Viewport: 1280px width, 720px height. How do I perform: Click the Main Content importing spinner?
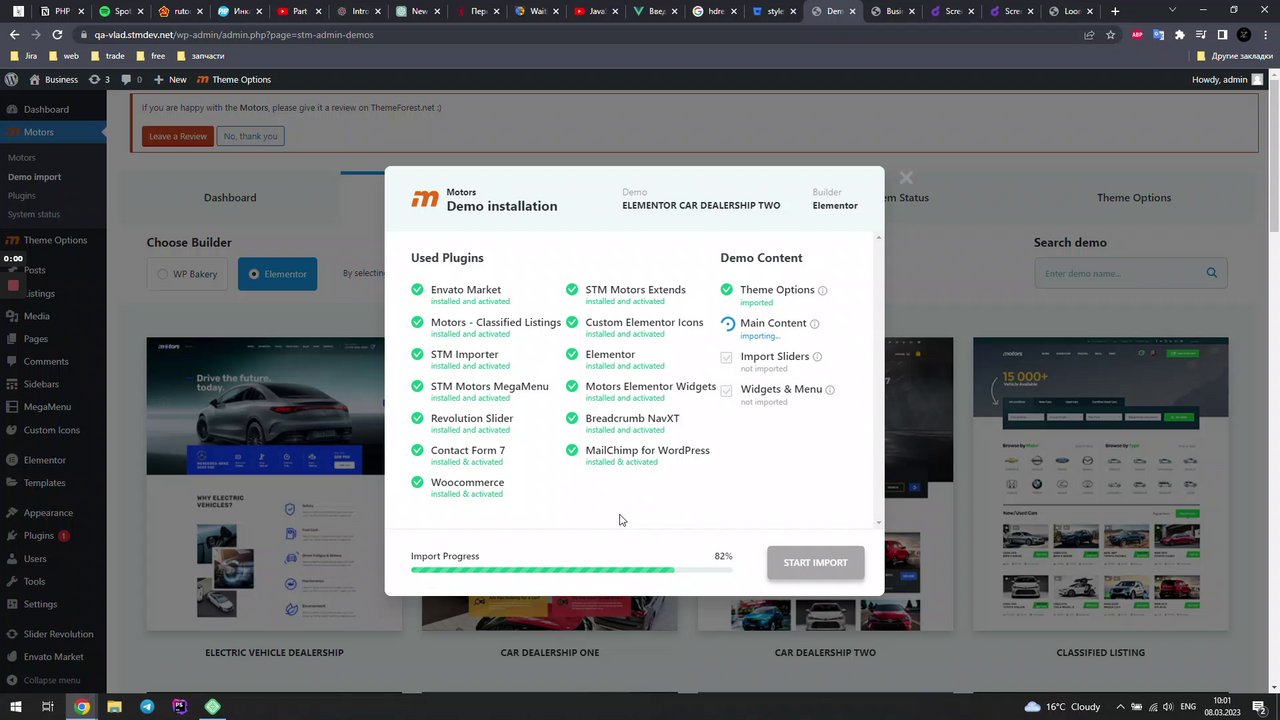coord(727,323)
